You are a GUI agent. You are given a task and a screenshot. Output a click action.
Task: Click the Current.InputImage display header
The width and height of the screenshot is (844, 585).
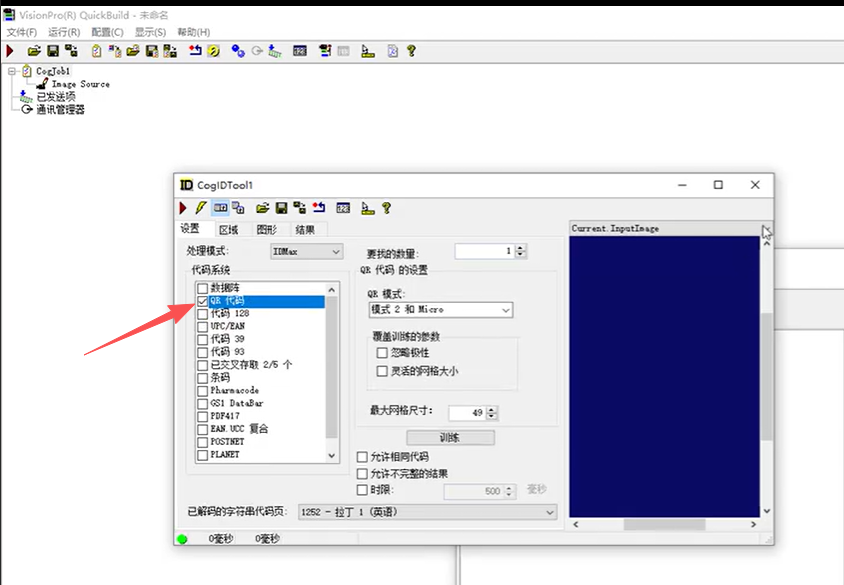pos(665,228)
